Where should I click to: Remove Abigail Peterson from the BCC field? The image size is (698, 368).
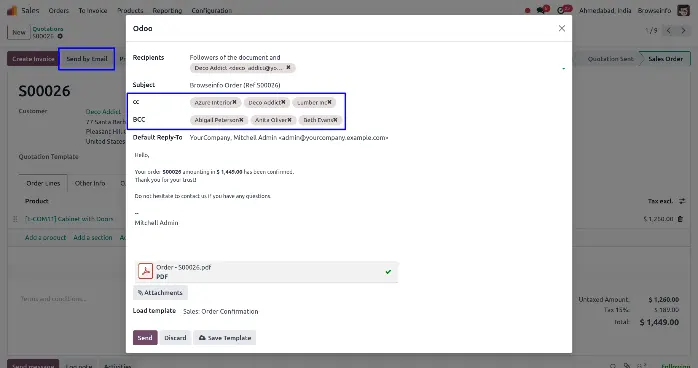click(241, 120)
